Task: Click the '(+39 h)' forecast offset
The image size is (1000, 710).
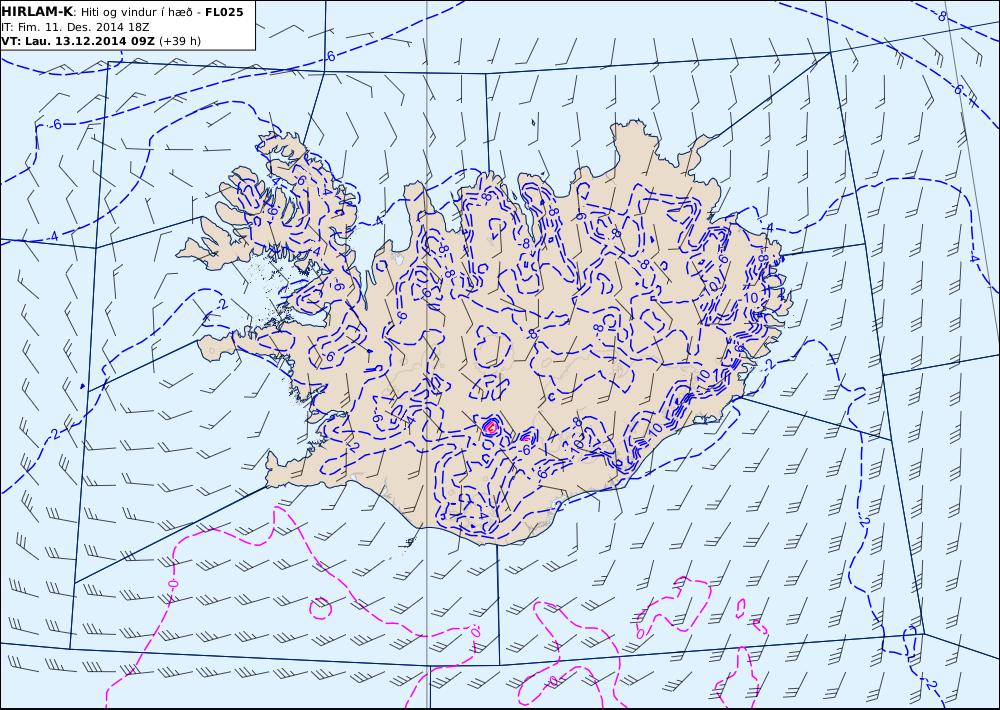Action: [x=180, y=41]
